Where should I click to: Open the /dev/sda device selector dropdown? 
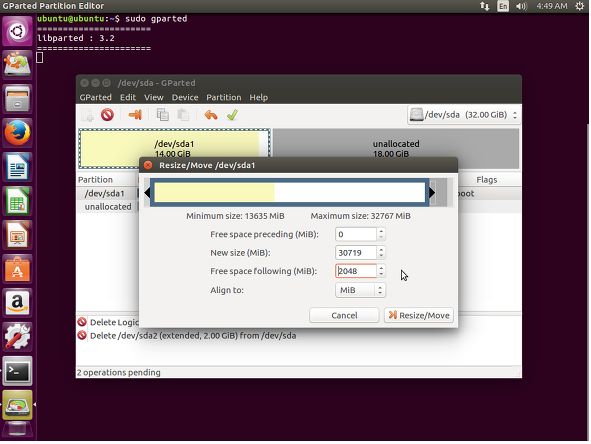(x=464, y=115)
